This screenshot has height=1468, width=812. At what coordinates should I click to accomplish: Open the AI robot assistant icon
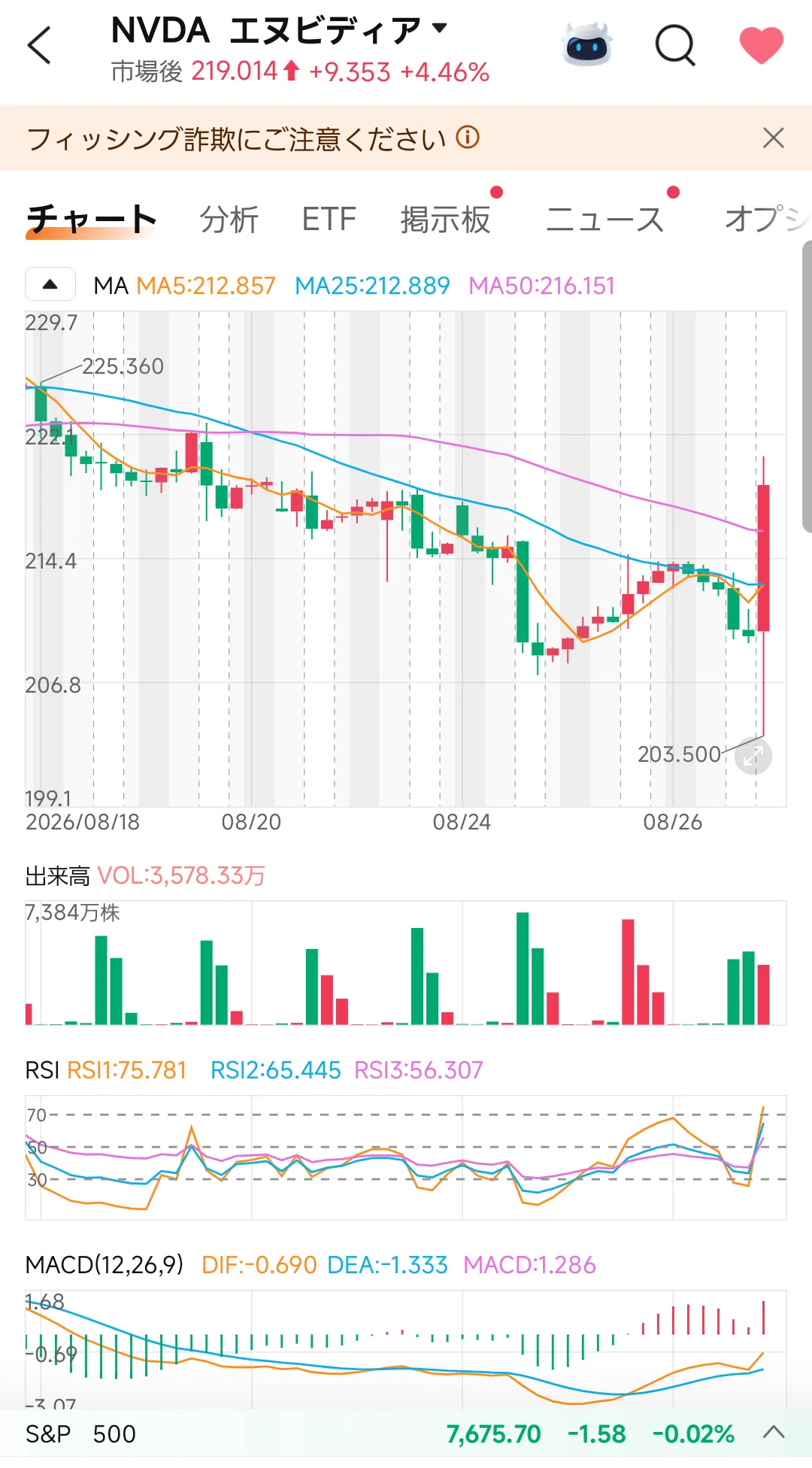[588, 44]
